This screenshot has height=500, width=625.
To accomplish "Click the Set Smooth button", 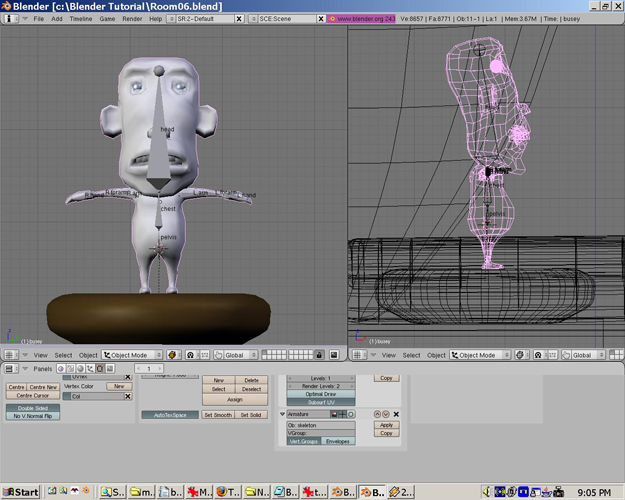I will click(x=217, y=414).
